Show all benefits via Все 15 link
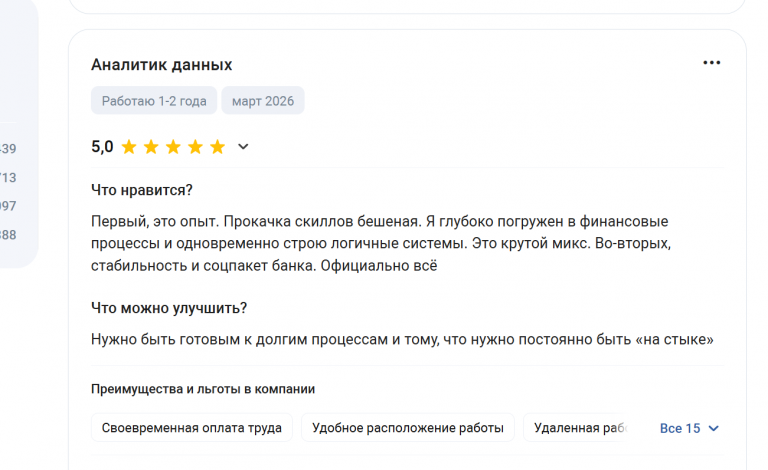This screenshot has width=768, height=470. click(680, 428)
